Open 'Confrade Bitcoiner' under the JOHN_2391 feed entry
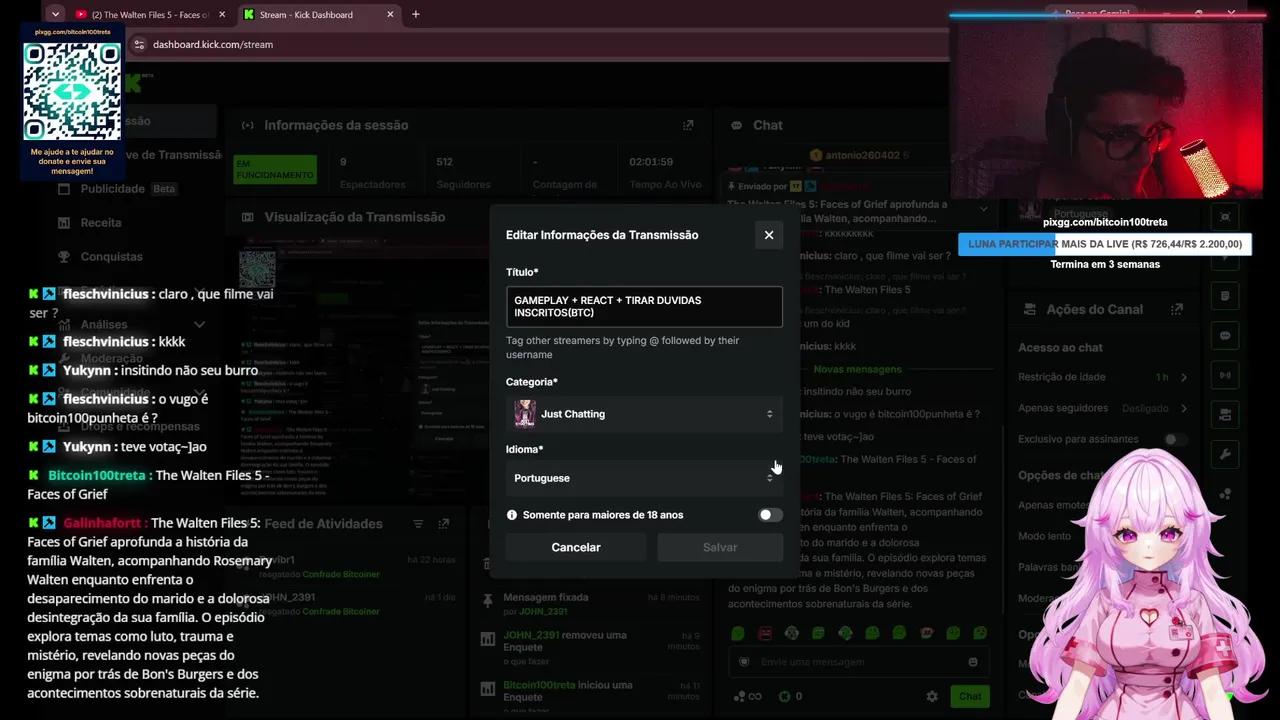Image resolution: width=1280 pixels, height=720 pixels. pyautogui.click(x=341, y=611)
